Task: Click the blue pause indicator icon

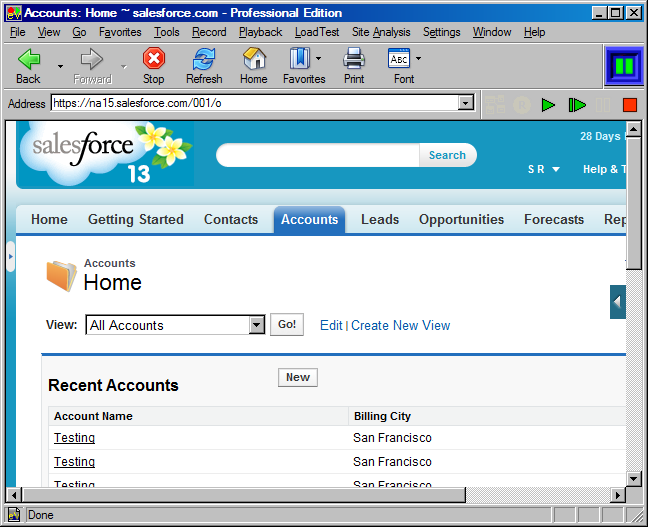Action: (x=624, y=66)
